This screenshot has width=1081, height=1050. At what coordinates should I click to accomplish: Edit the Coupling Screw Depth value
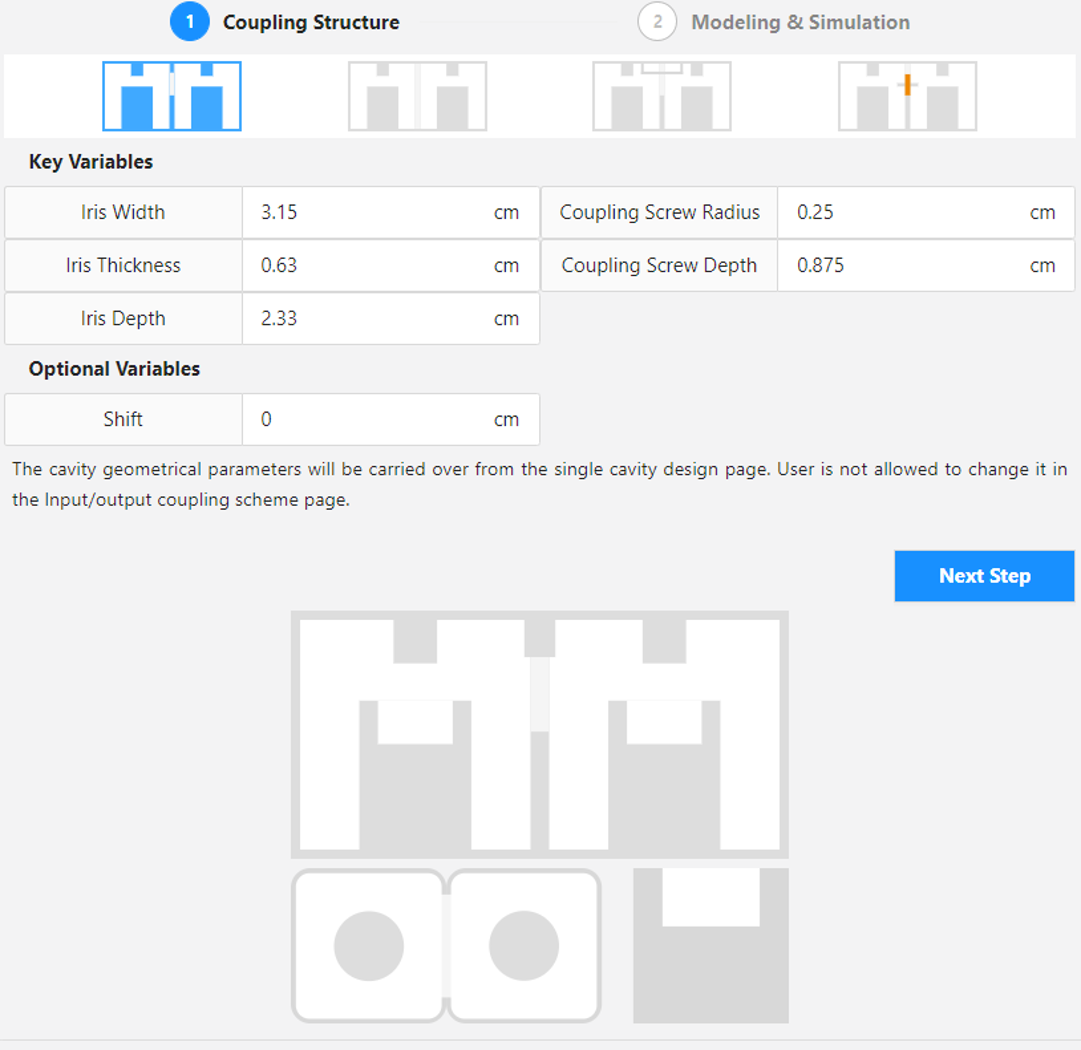(905, 265)
